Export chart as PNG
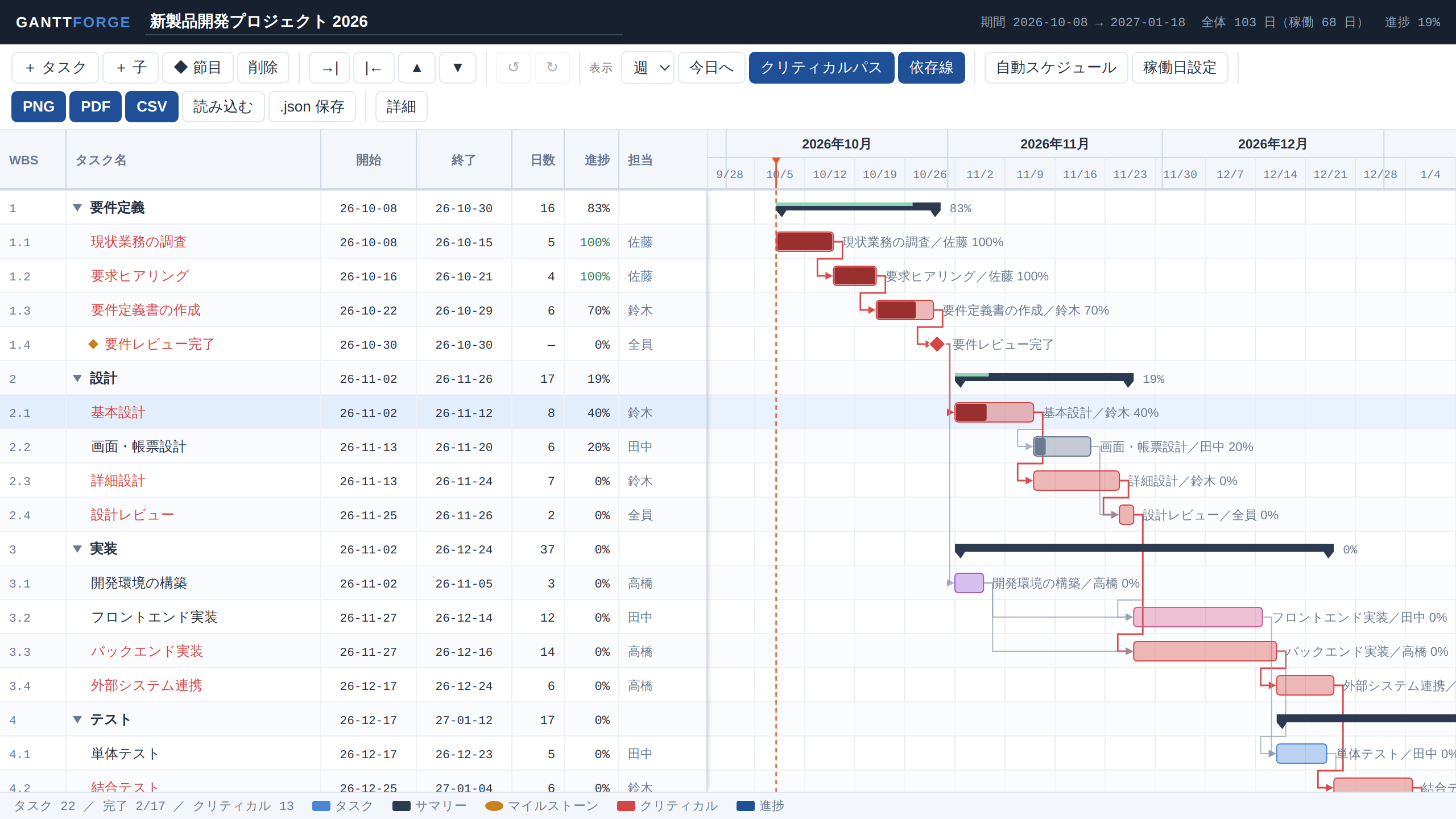 pyautogui.click(x=39, y=106)
